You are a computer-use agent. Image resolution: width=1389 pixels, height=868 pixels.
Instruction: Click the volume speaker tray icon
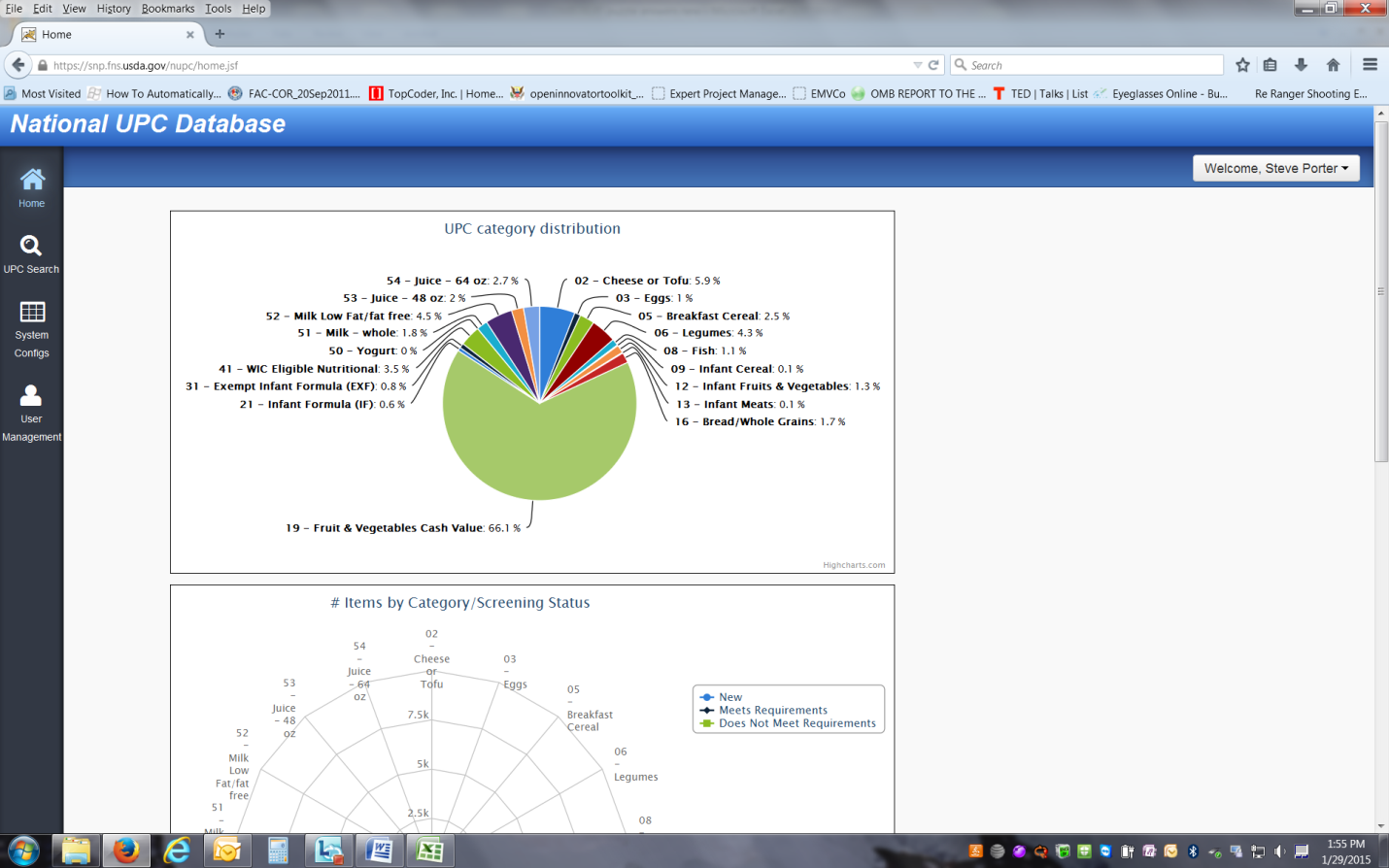[x=1280, y=851]
